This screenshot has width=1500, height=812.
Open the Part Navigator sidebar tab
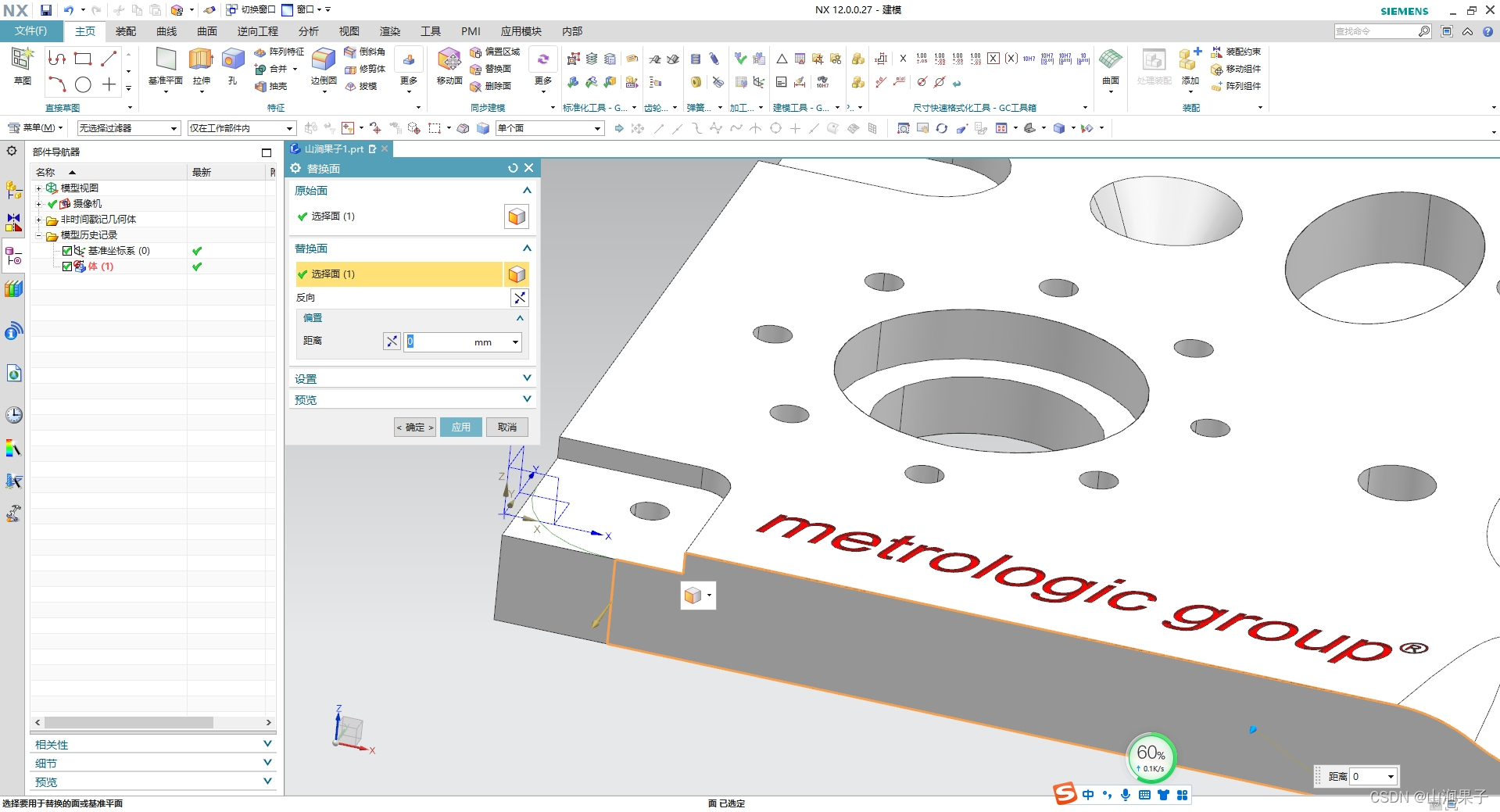(13, 256)
